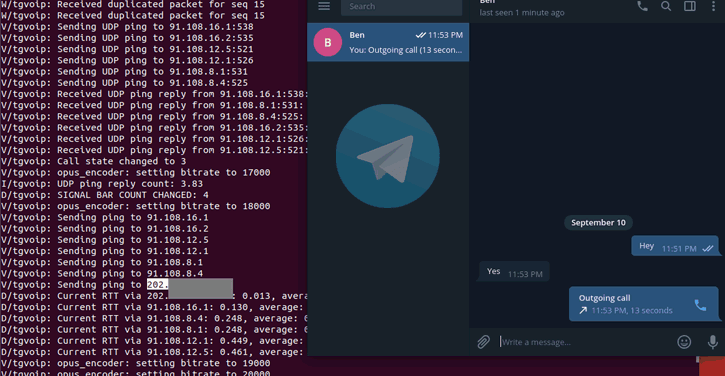Click 'You: Outgoing call' chat preview text
Viewport: 725px width, 376px height.
pos(406,50)
